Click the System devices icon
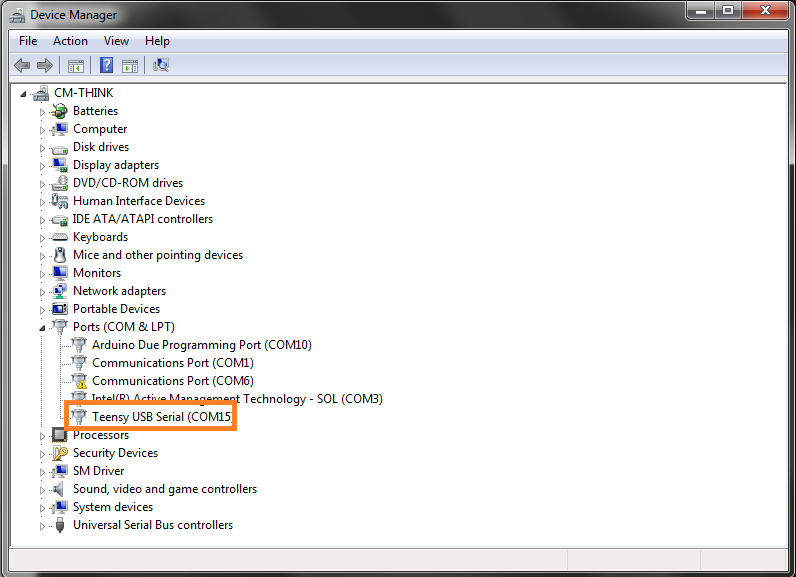The image size is (796, 577). [x=60, y=507]
